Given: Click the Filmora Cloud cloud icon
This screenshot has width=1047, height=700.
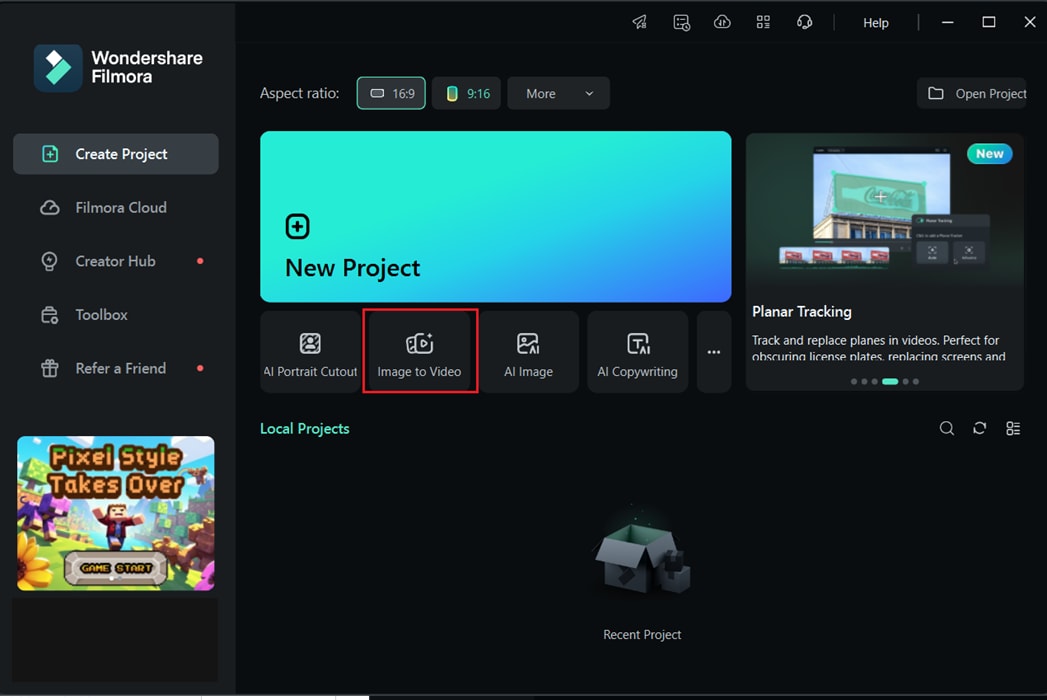Looking at the screenshot, I should [x=49, y=208].
